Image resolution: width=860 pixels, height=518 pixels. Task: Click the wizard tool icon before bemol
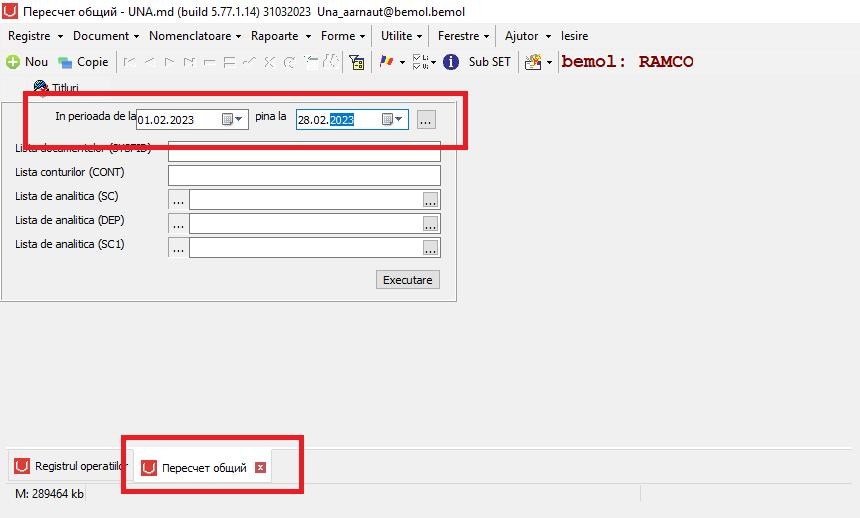[533, 62]
